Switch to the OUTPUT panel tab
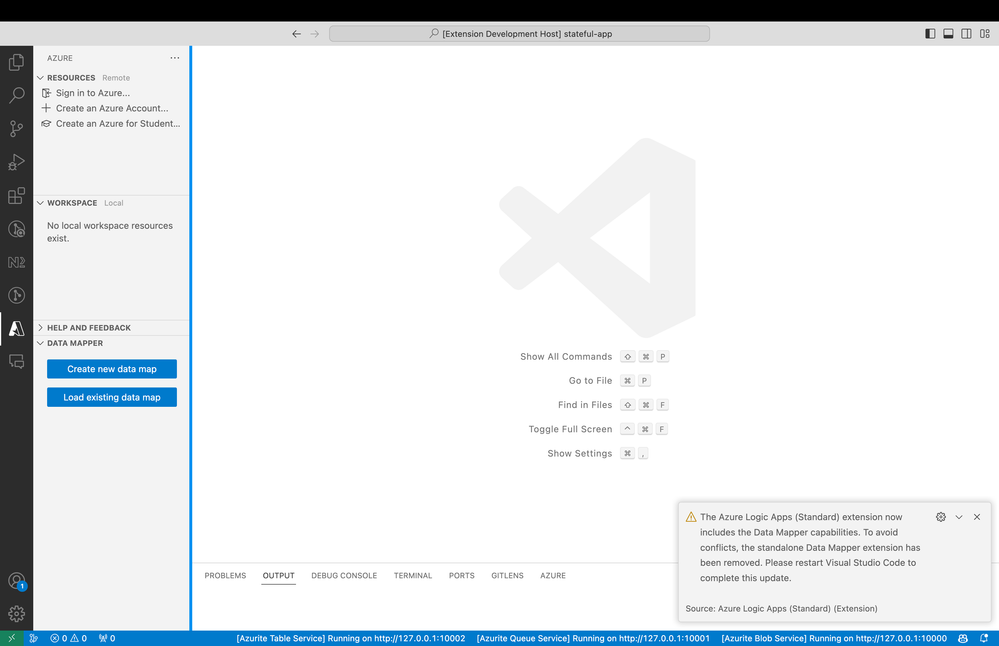 [x=278, y=575]
